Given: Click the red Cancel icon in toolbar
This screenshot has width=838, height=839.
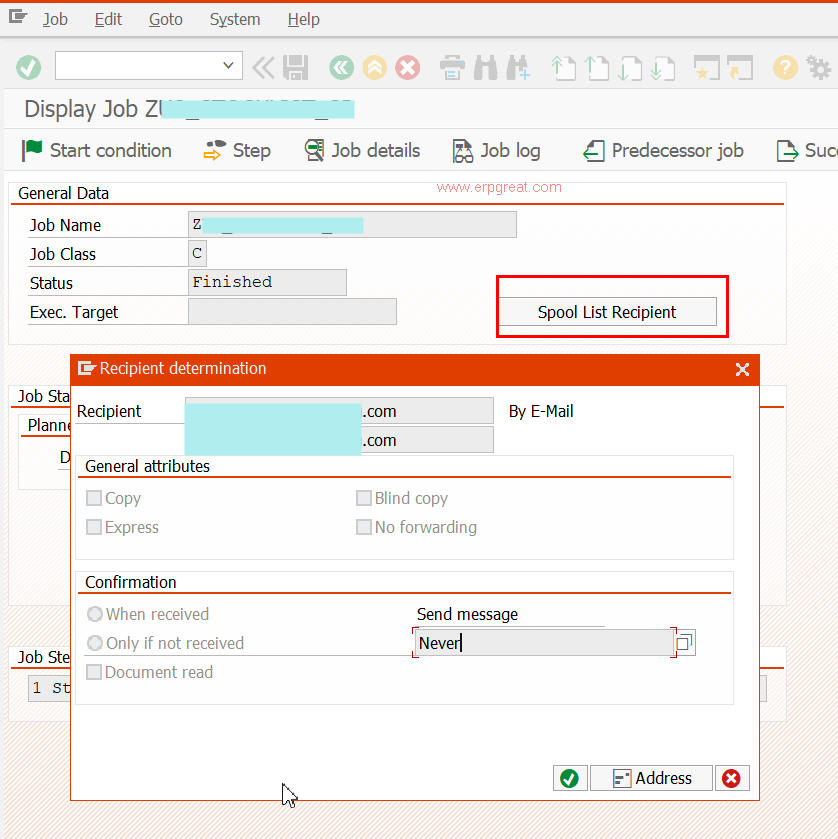Looking at the screenshot, I should pyautogui.click(x=408, y=68).
